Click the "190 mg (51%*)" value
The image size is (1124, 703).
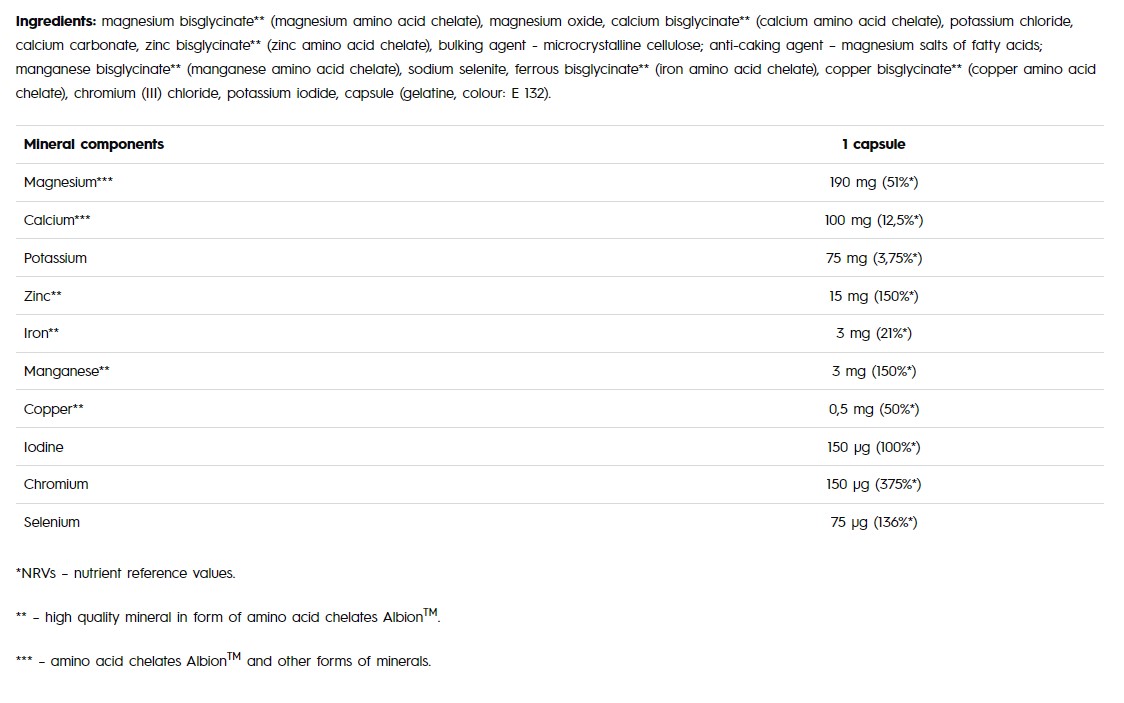point(873,182)
